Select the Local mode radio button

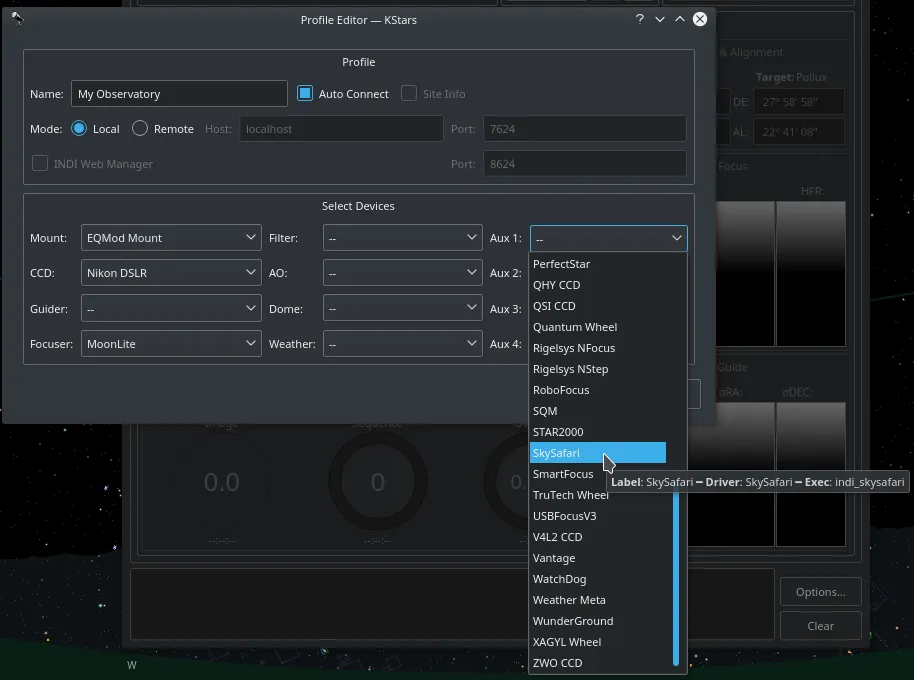pyautogui.click(x=79, y=128)
